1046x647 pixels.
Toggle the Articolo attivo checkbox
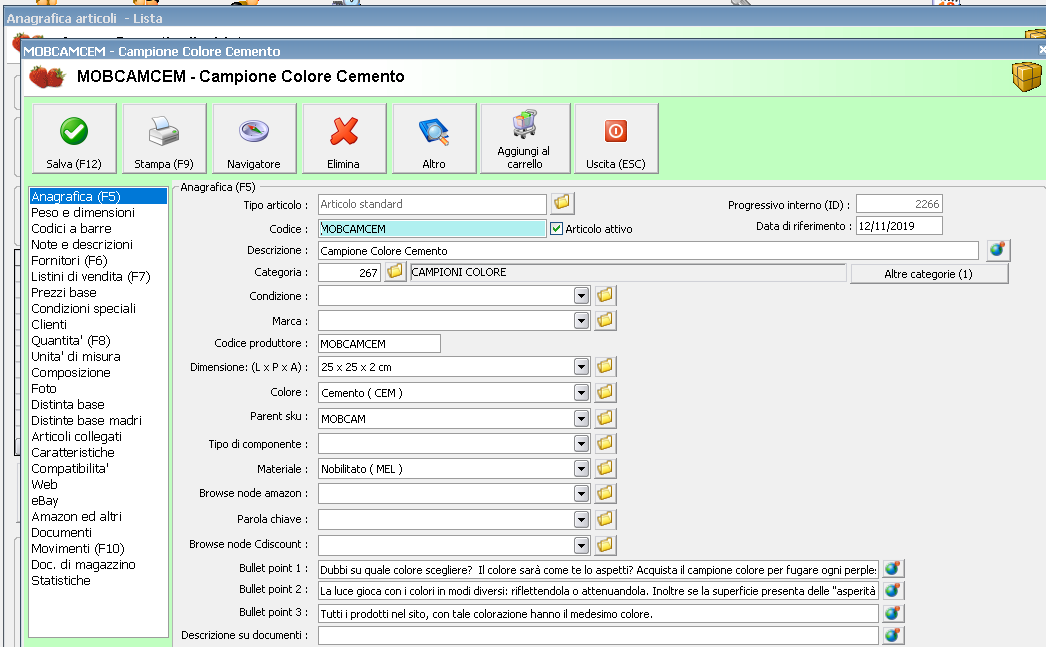click(557, 229)
